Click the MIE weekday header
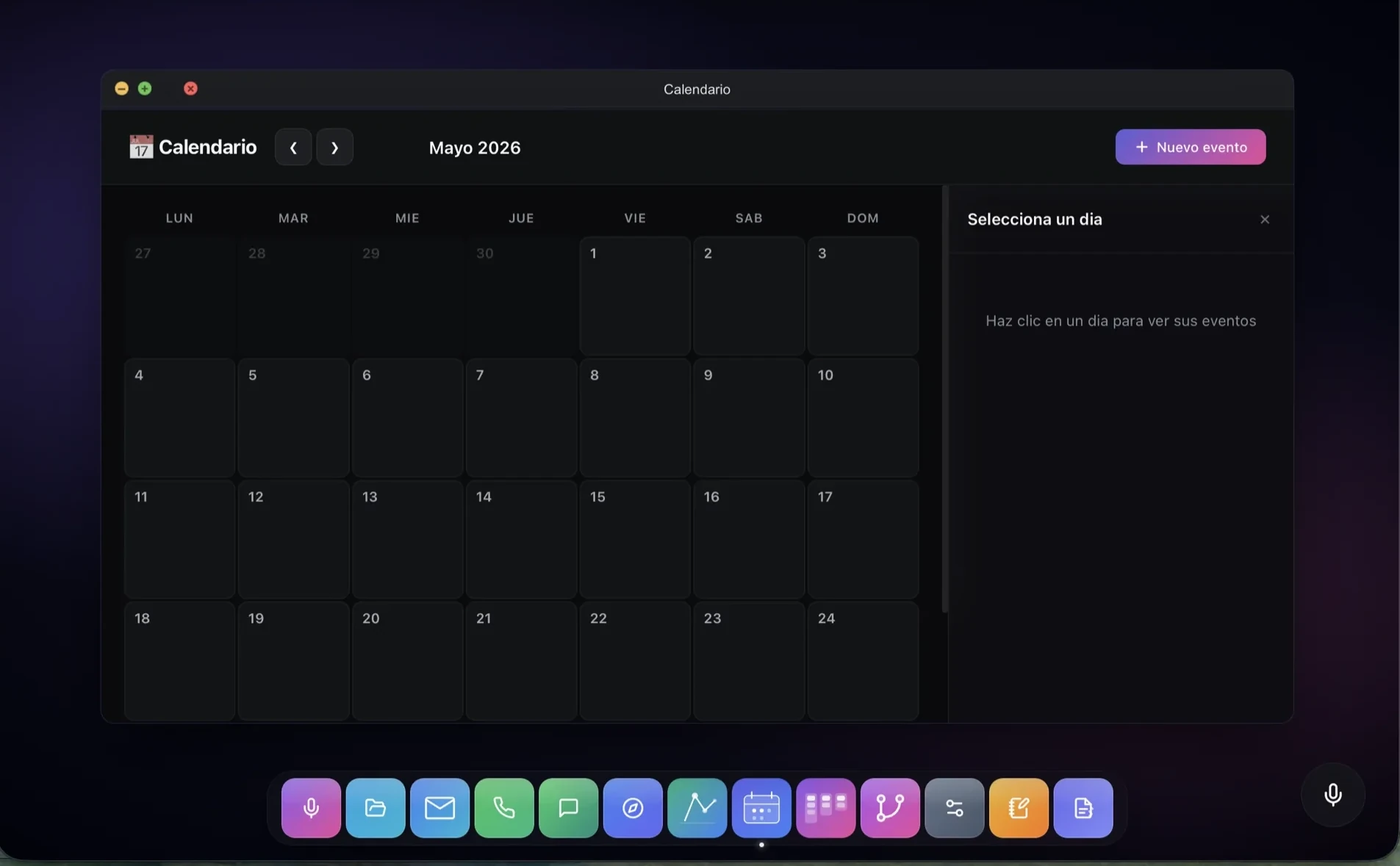This screenshot has width=1400, height=866. point(407,218)
